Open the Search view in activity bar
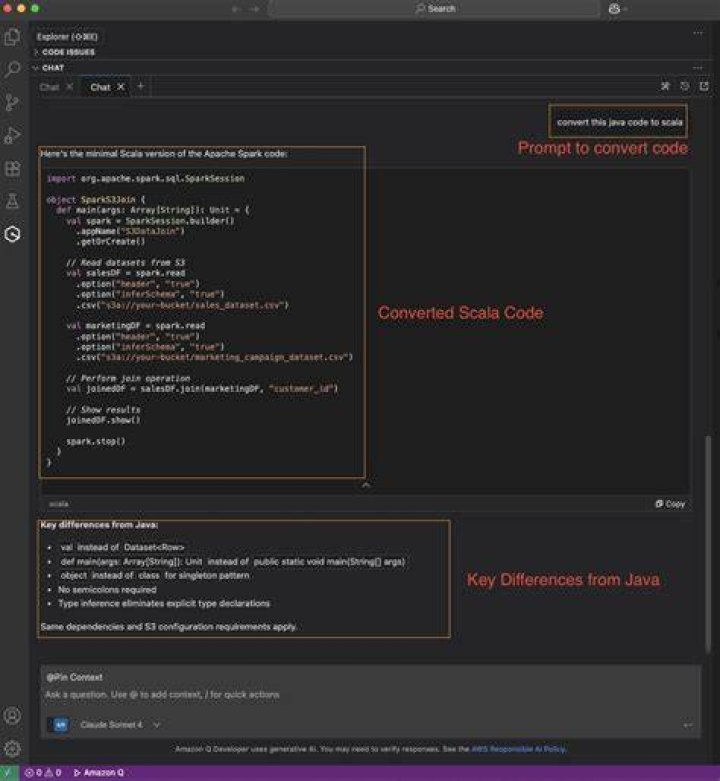720x781 pixels. 12,69
